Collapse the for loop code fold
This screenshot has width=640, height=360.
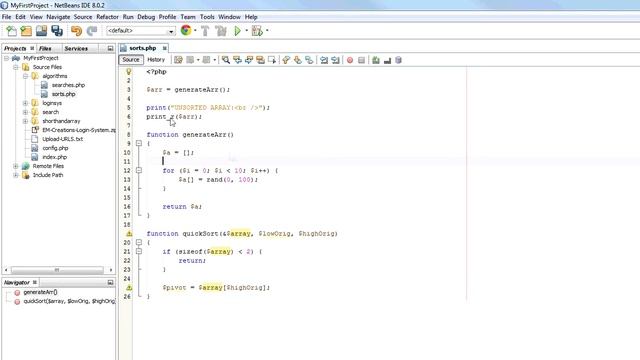pos(139,170)
